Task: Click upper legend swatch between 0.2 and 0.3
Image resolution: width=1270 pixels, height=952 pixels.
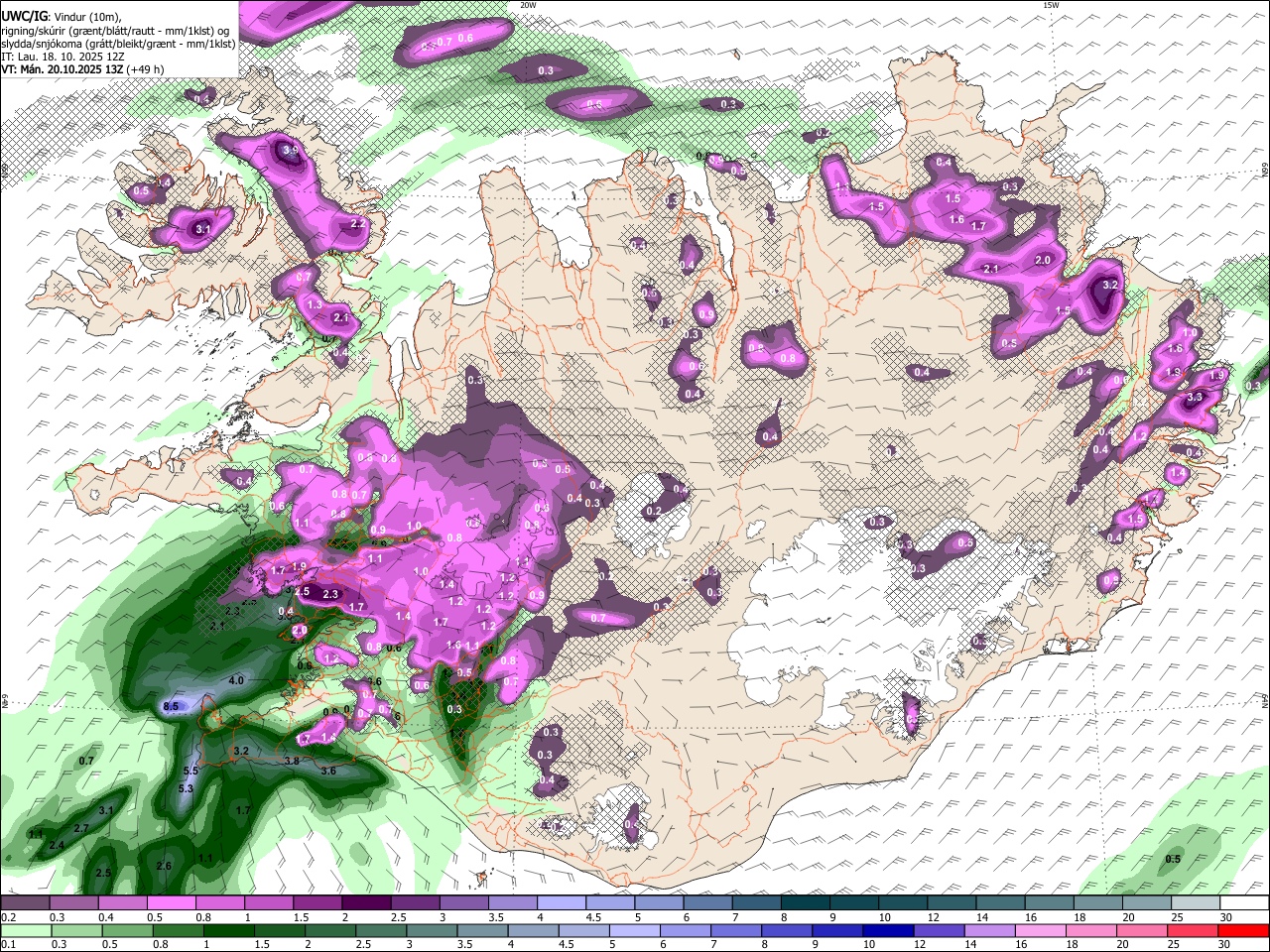Action: (25, 903)
